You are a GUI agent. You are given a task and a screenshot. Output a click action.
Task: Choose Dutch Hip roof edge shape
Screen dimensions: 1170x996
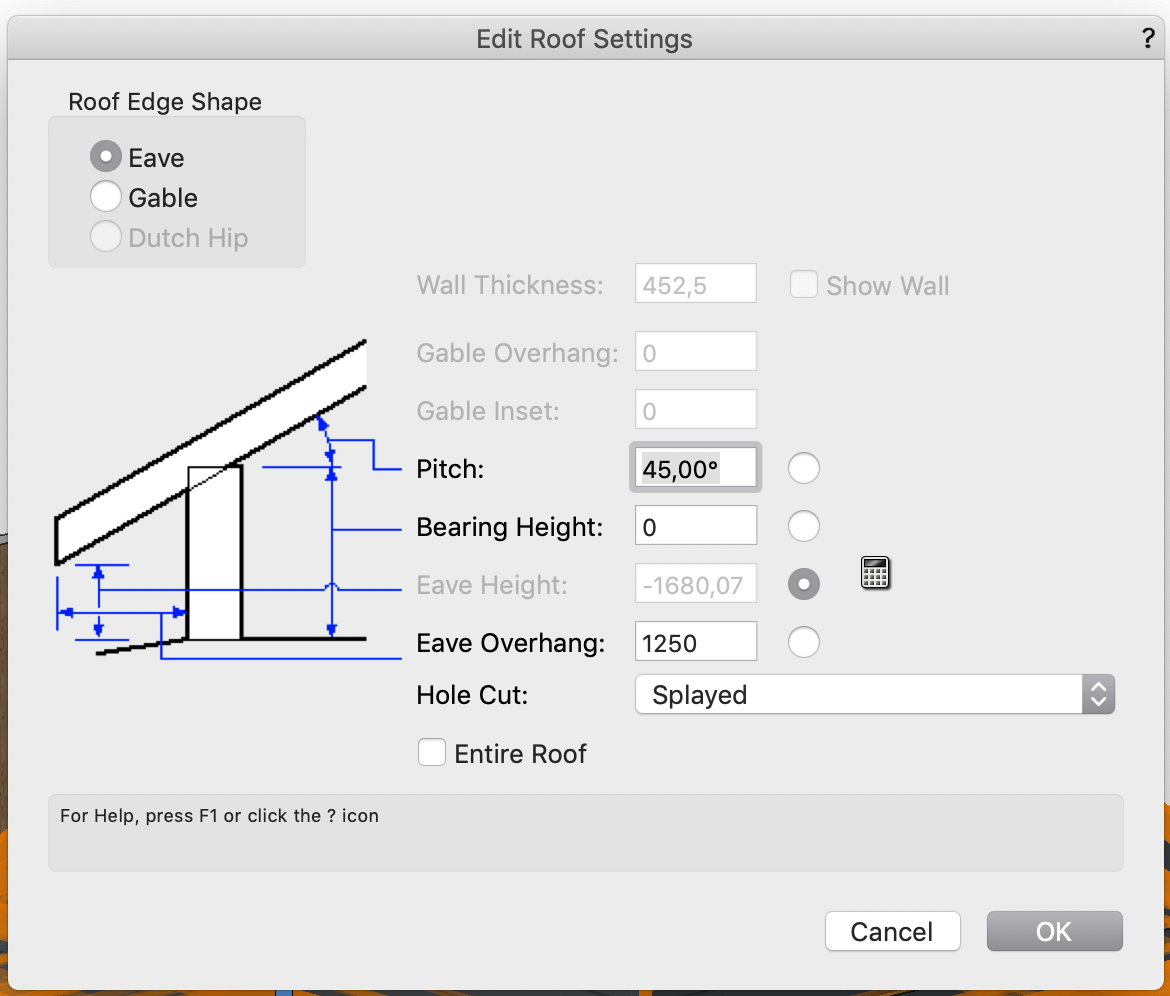106,236
